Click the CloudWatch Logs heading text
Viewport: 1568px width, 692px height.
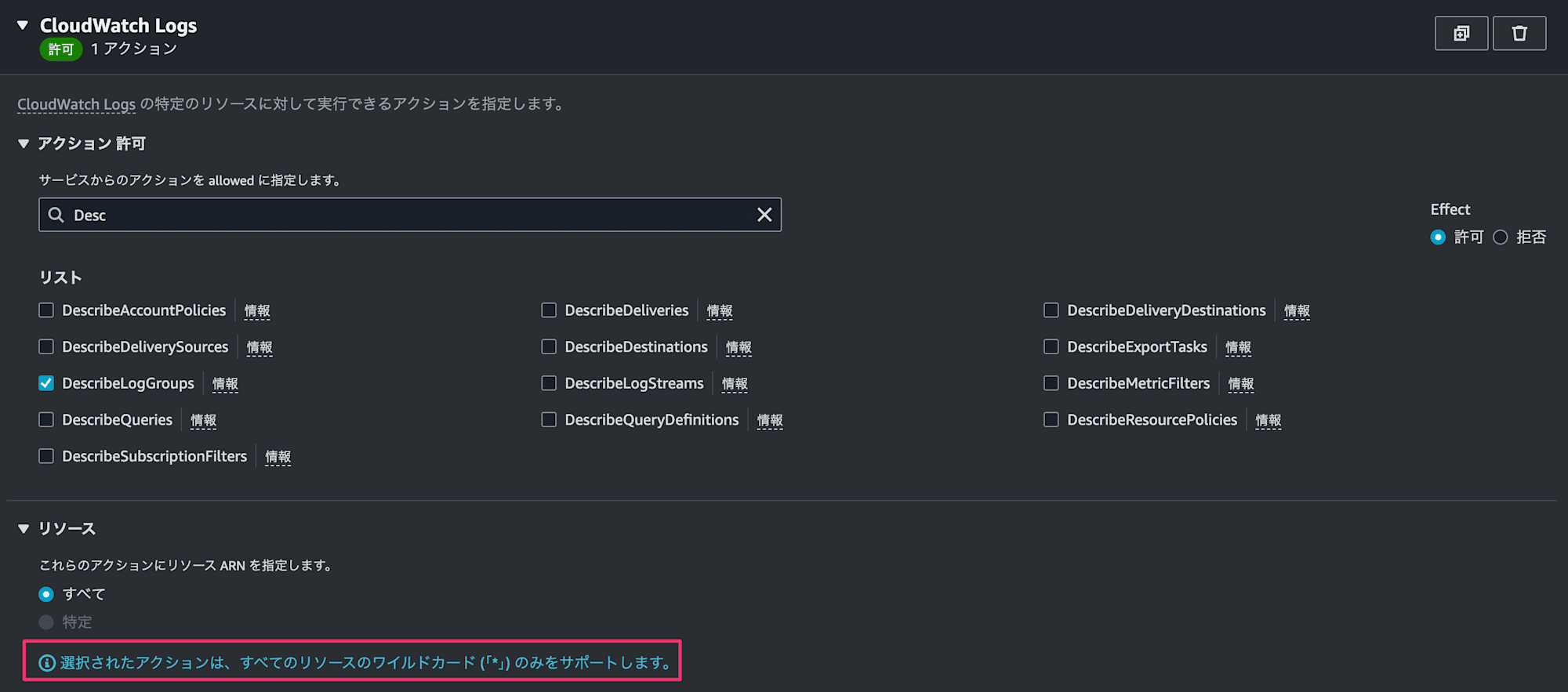tap(118, 26)
